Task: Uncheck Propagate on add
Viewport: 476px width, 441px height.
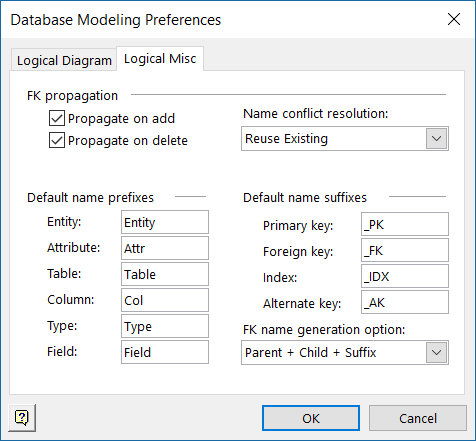Action: click(57, 118)
